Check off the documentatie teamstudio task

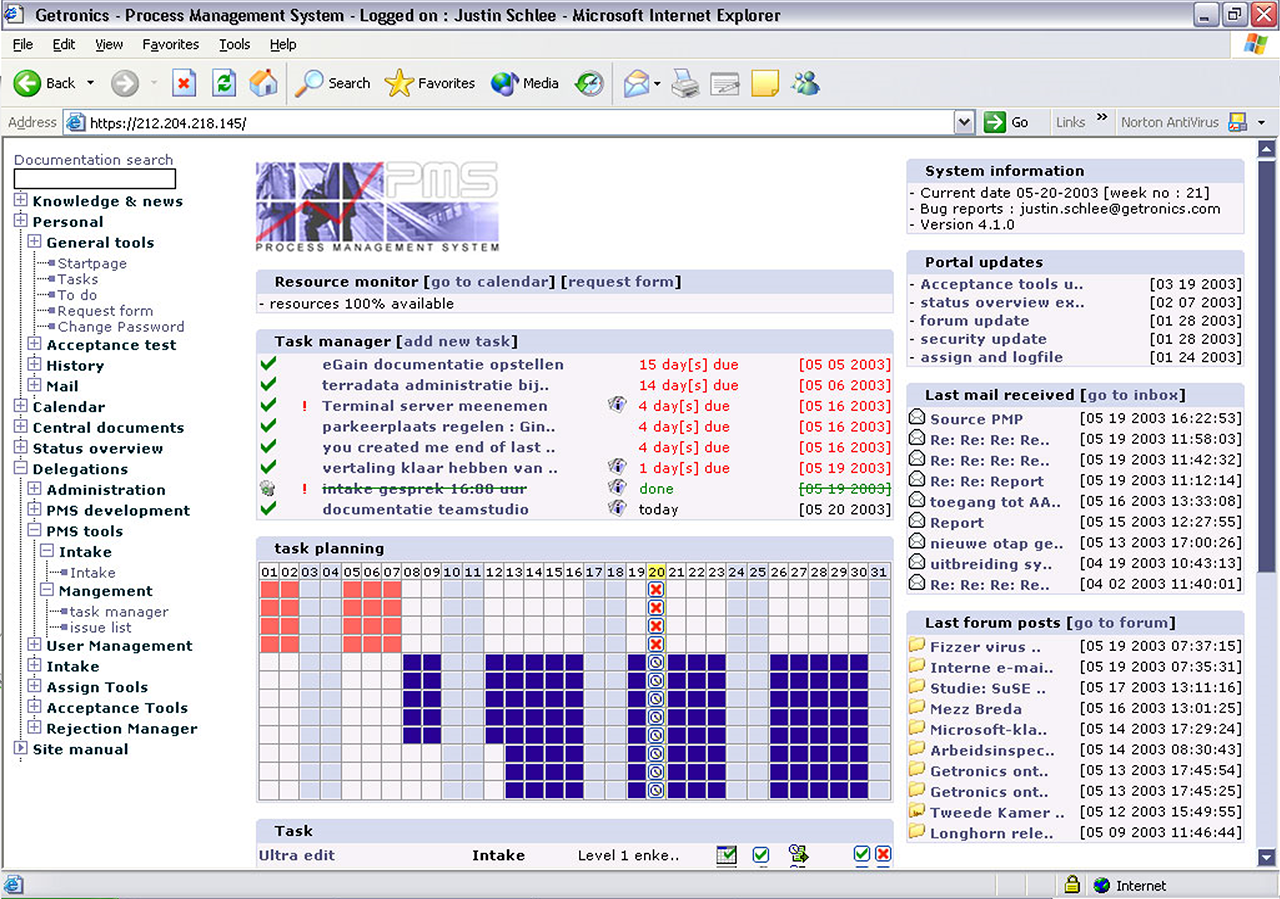pyautogui.click(x=267, y=509)
